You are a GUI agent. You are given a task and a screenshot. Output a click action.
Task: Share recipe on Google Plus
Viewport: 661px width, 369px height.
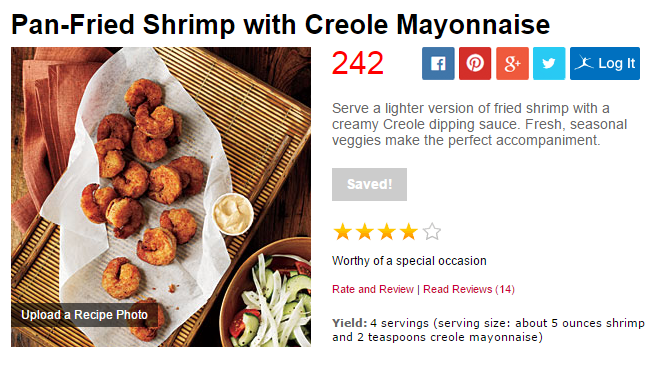point(512,64)
